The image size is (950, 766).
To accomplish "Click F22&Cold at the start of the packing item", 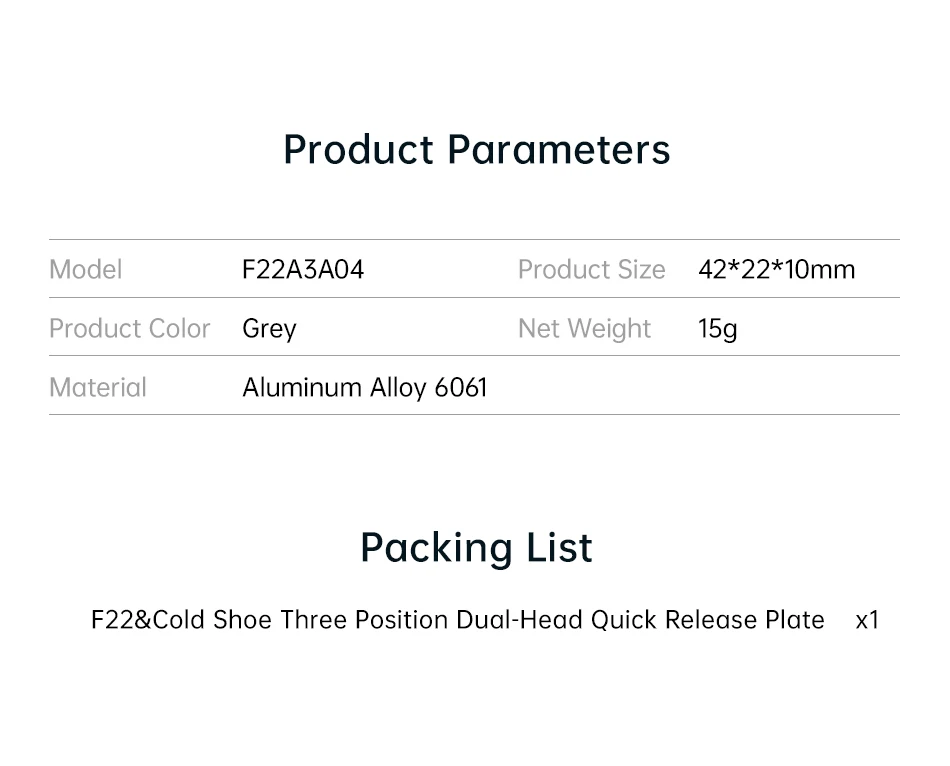I will (x=148, y=620).
